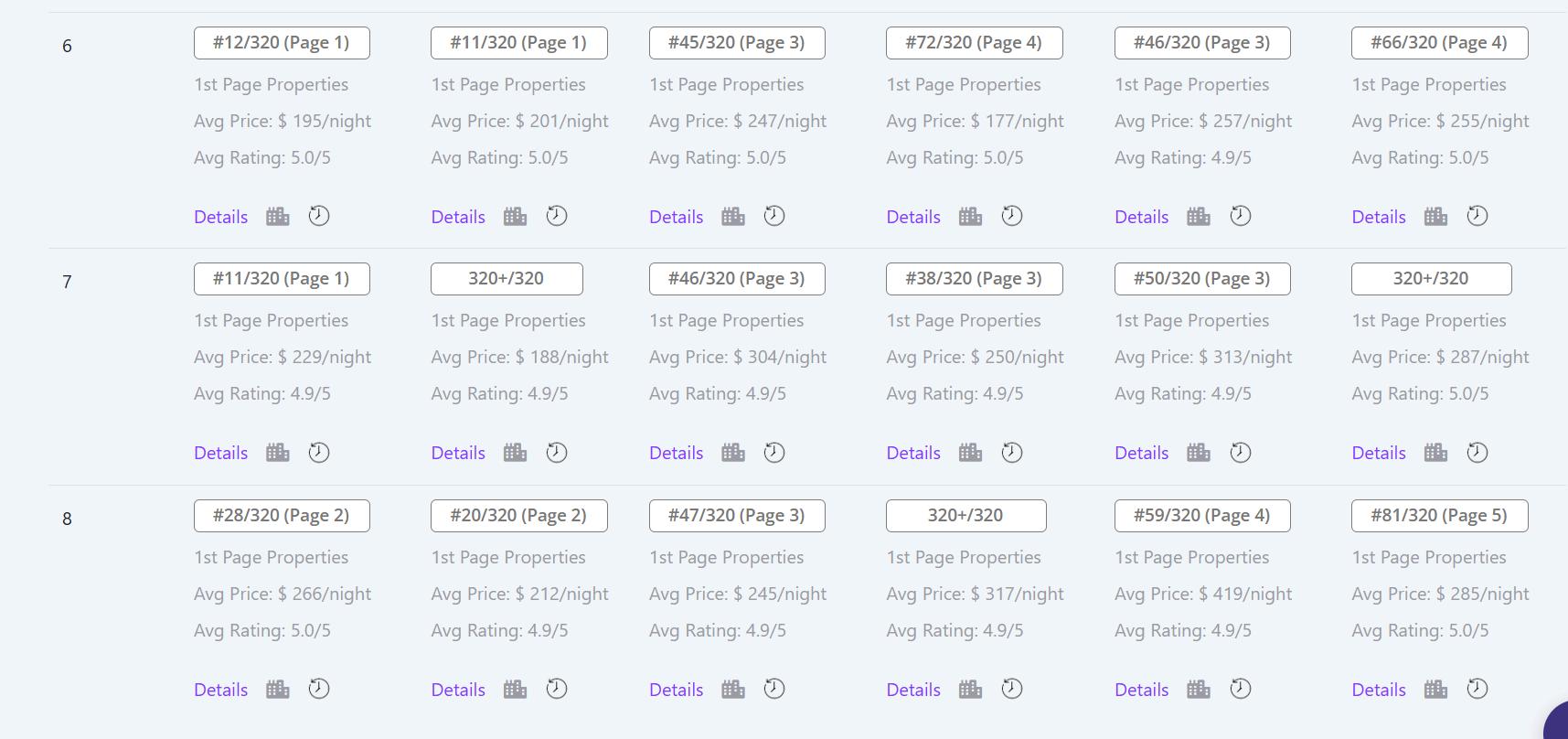Click building icon in the $419/night card

1199,690
